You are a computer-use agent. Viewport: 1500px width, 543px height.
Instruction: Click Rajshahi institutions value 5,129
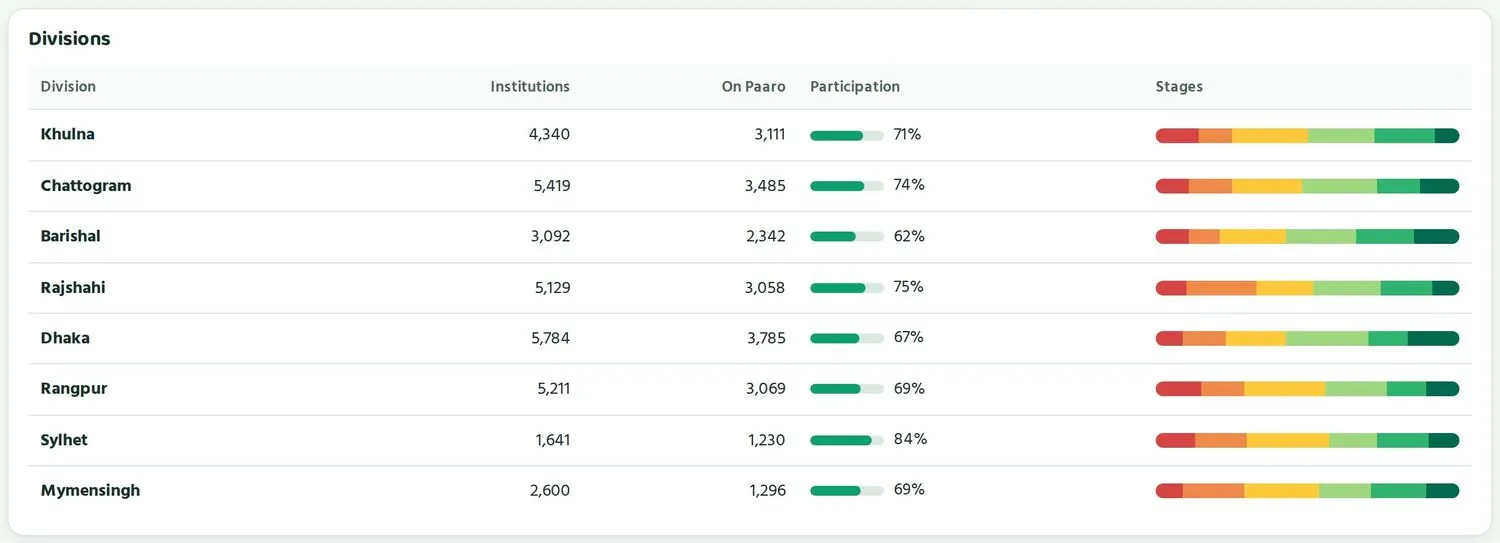(x=552, y=287)
